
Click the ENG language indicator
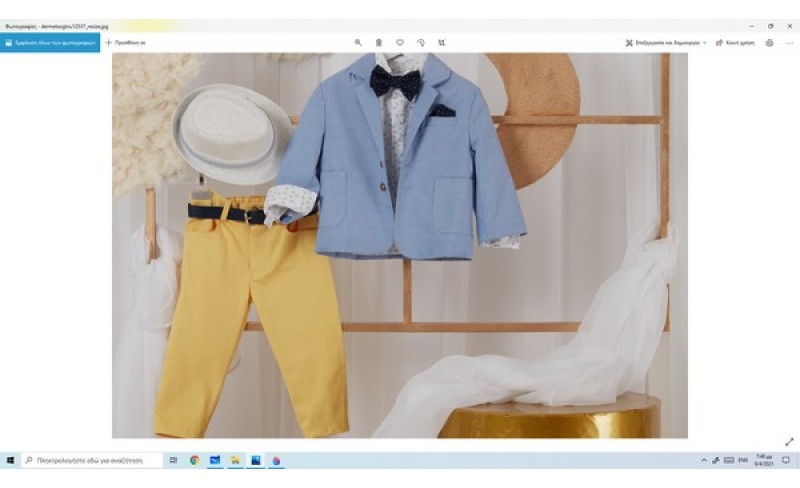(743, 460)
